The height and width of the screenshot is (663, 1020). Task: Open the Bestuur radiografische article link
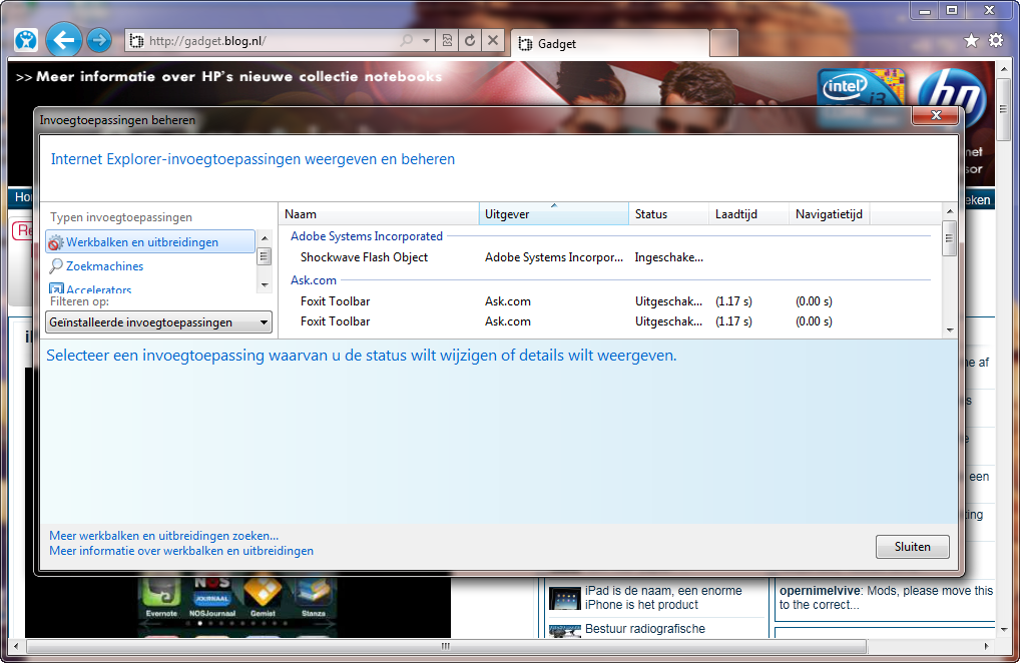(x=645, y=629)
